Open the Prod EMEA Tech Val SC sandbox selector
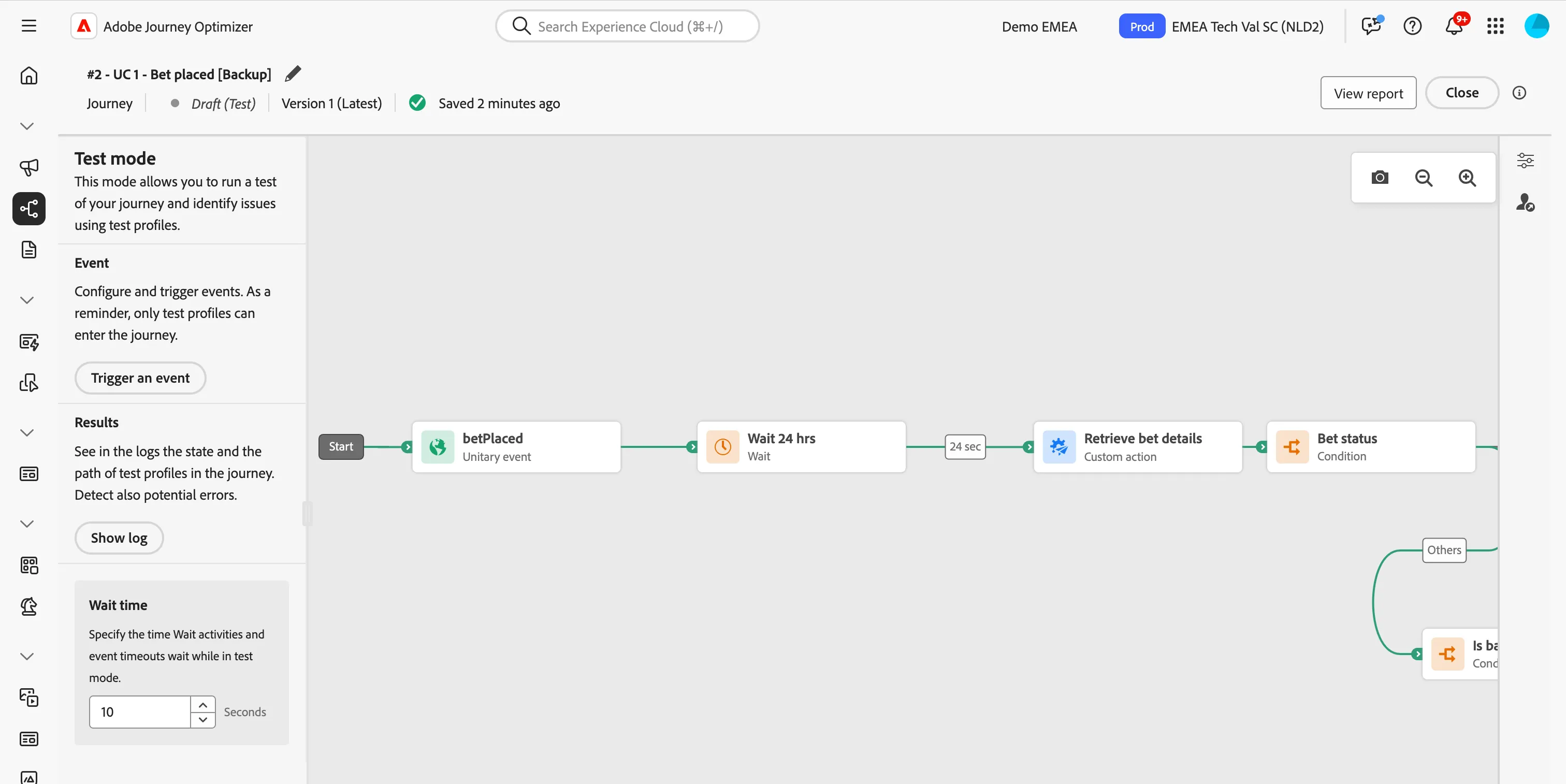 pos(1221,26)
